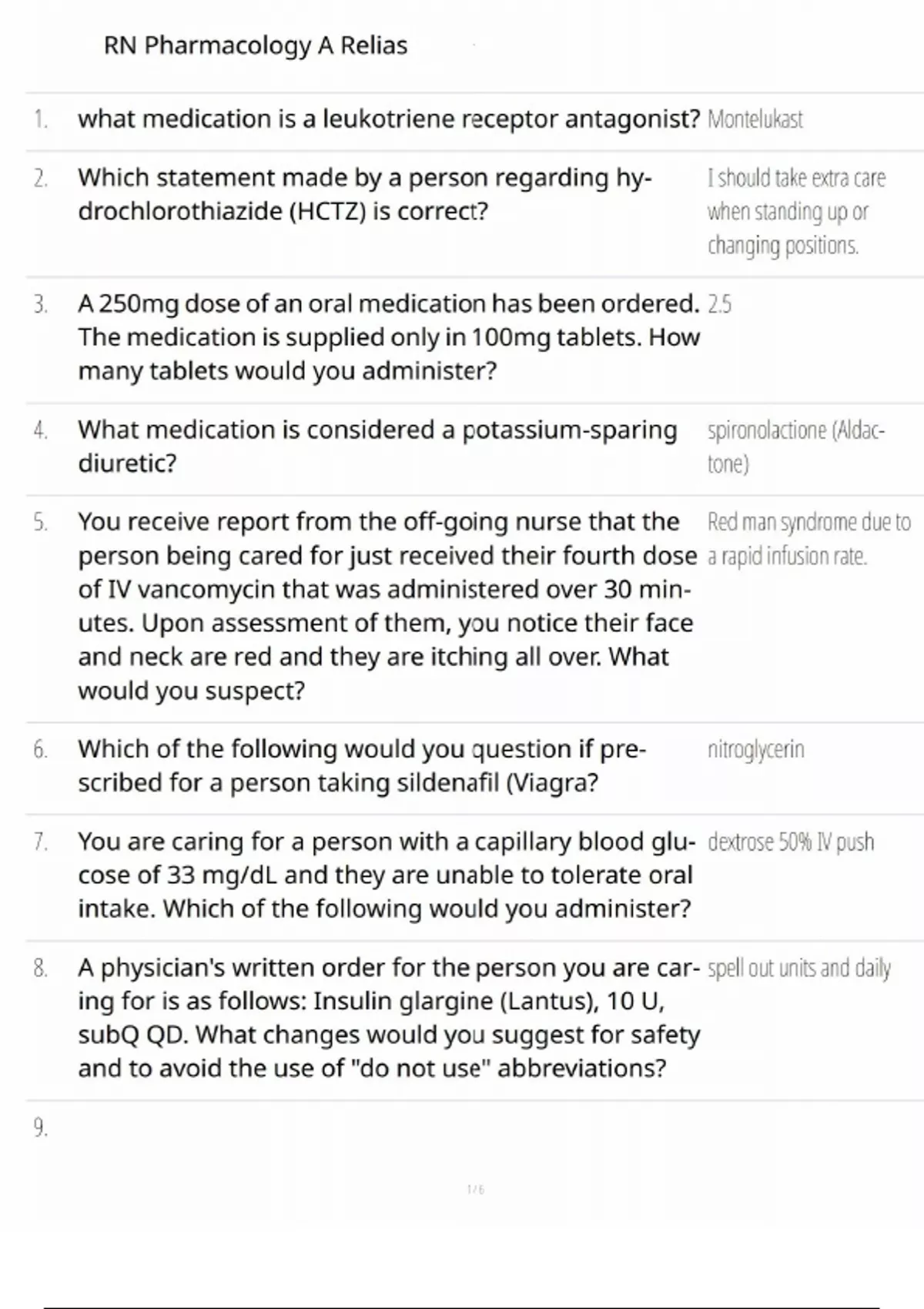Select the "dextrose 50% IV push" answer
The image size is (924, 1309).
click(791, 842)
